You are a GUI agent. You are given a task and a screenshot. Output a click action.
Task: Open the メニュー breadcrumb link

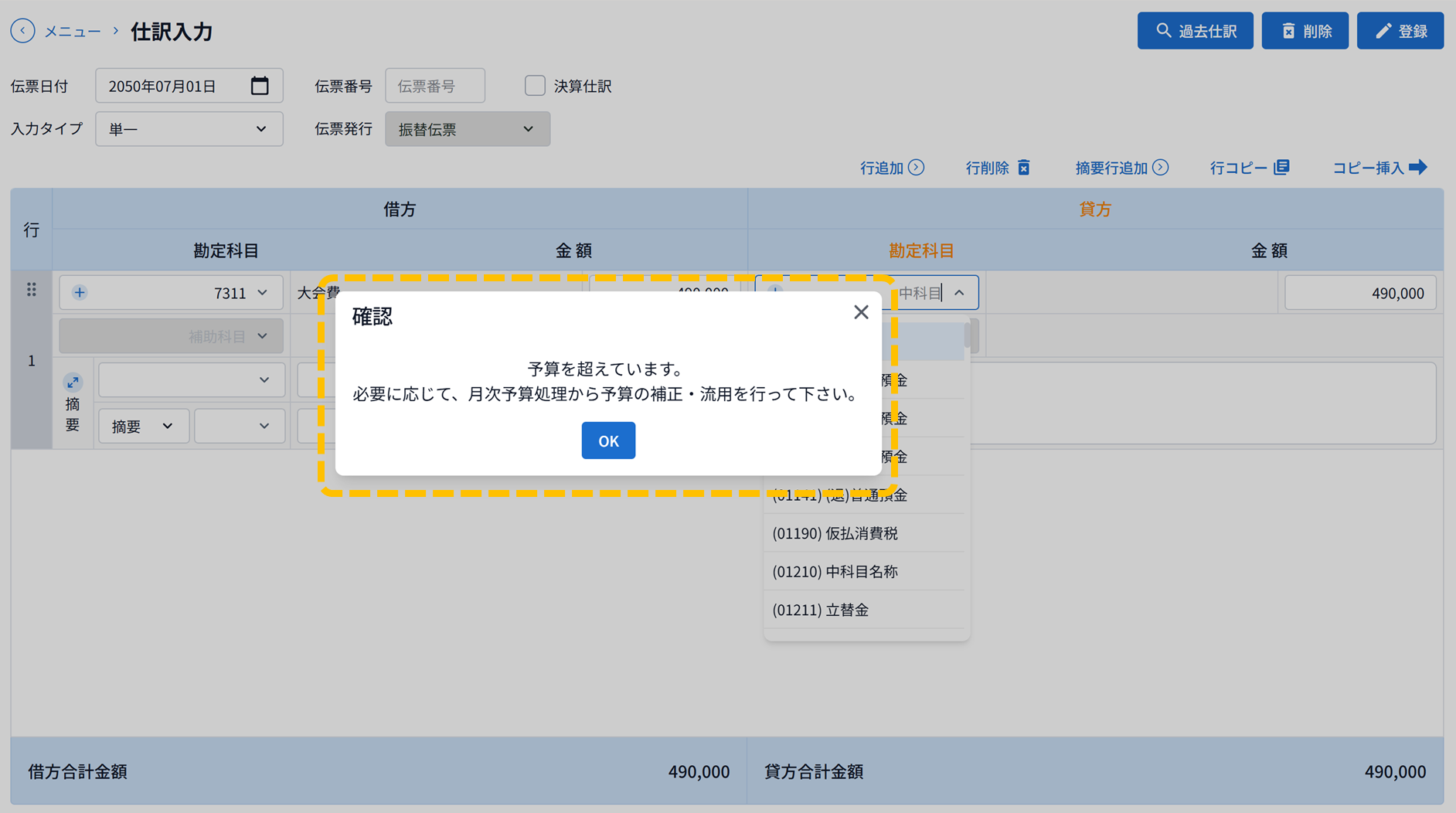point(73,32)
